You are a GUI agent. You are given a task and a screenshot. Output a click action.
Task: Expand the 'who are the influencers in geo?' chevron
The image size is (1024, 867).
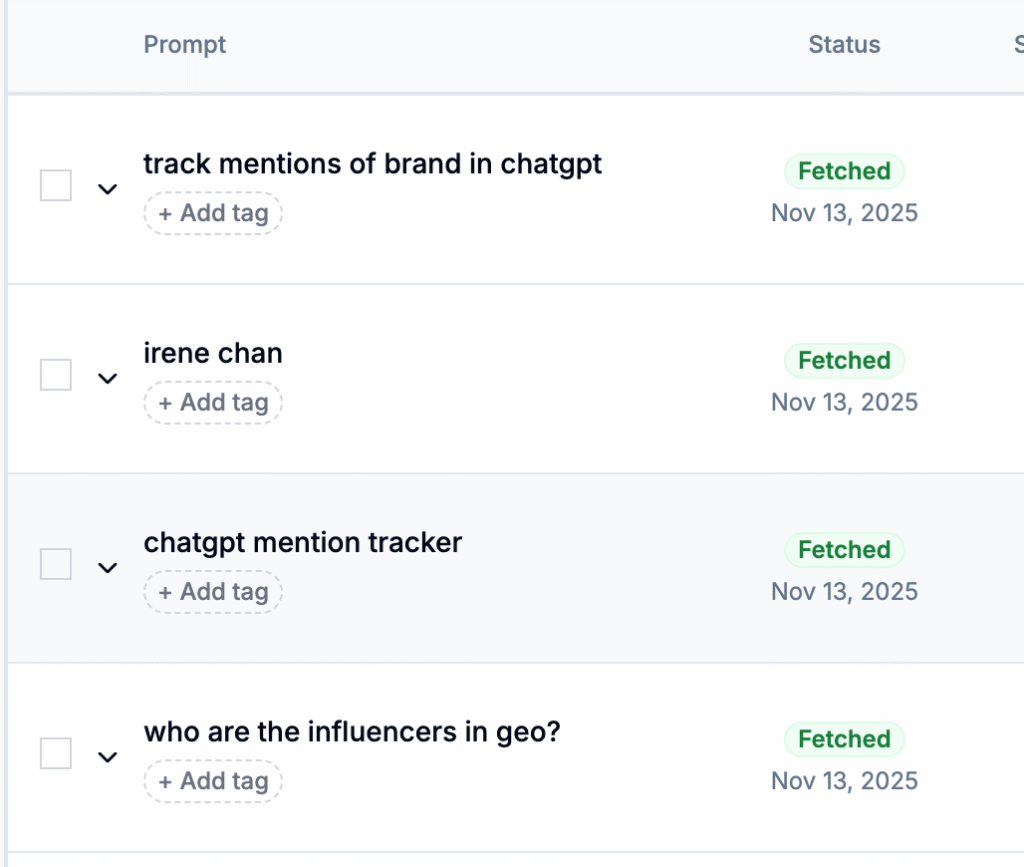tap(107, 757)
